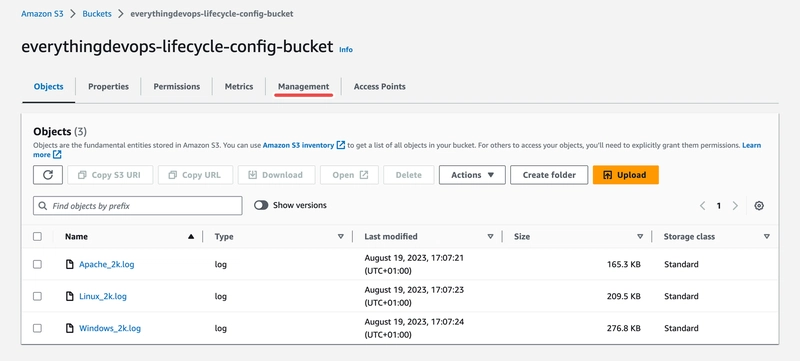Click the Delete button
This screenshot has height=361, width=800.
point(409,175)
